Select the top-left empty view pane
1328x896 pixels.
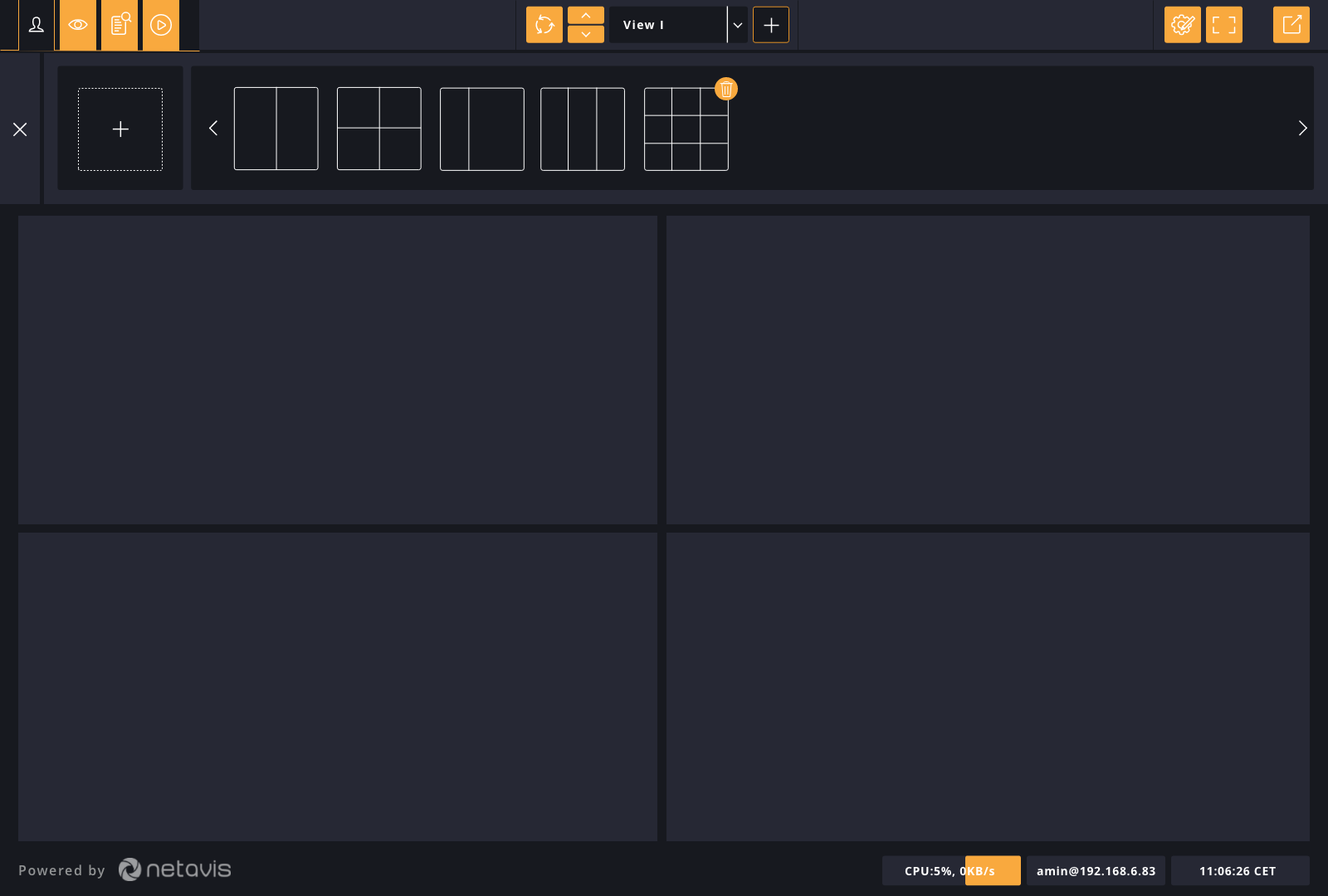coord(338,370)
